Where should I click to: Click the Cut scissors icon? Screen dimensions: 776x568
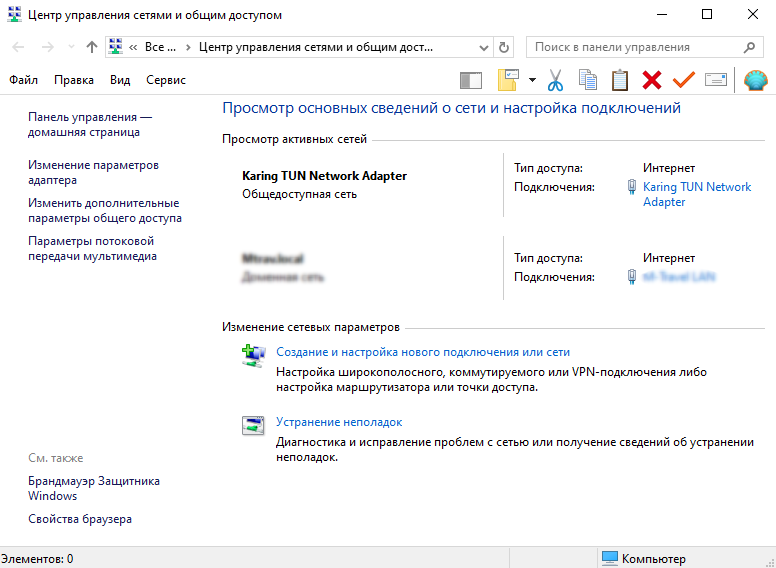[556, 80]
